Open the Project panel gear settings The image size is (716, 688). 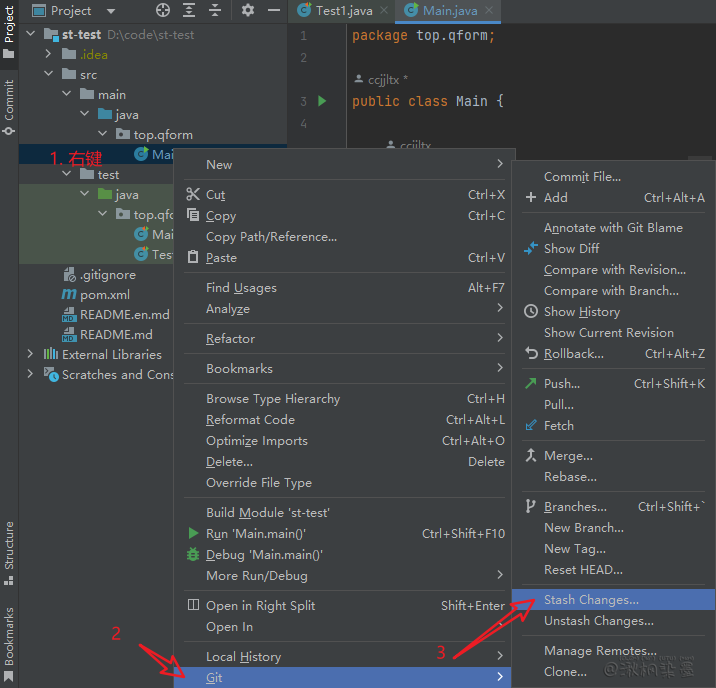coord(248,11)
